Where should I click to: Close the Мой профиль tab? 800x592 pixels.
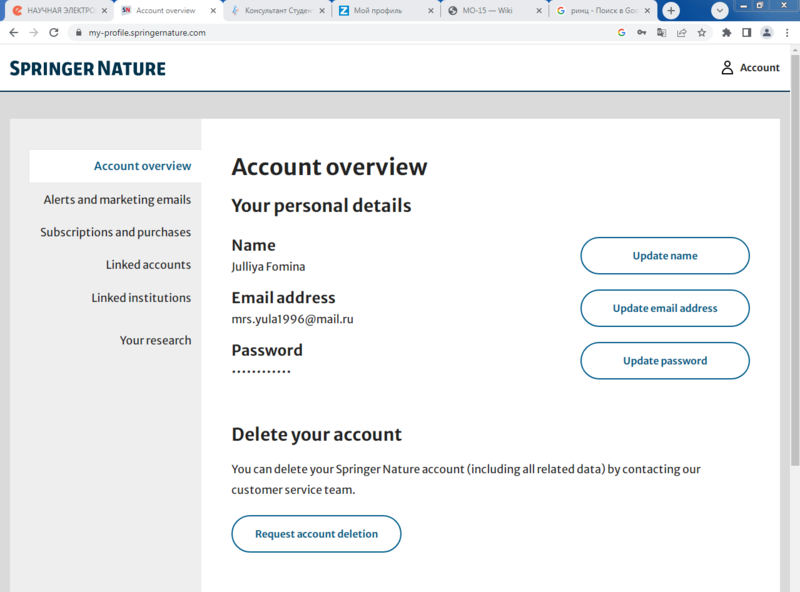click(431, 10)
